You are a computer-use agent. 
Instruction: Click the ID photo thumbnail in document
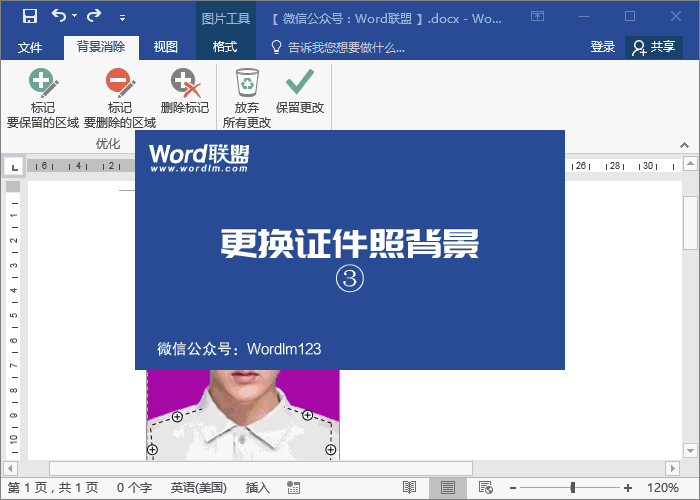(x=243, y=414)
